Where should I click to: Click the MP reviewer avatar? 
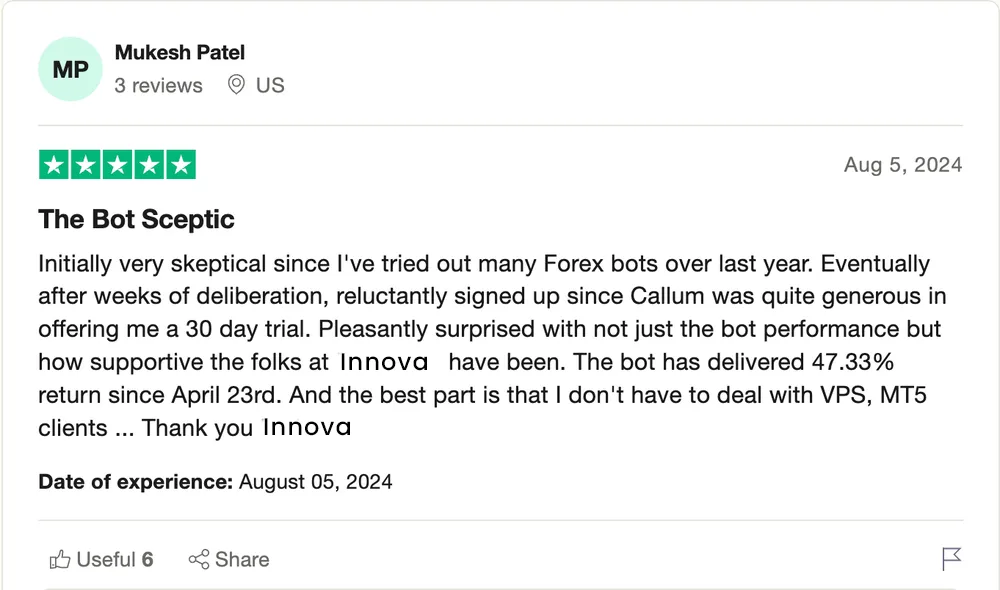(x=70, y=69)
